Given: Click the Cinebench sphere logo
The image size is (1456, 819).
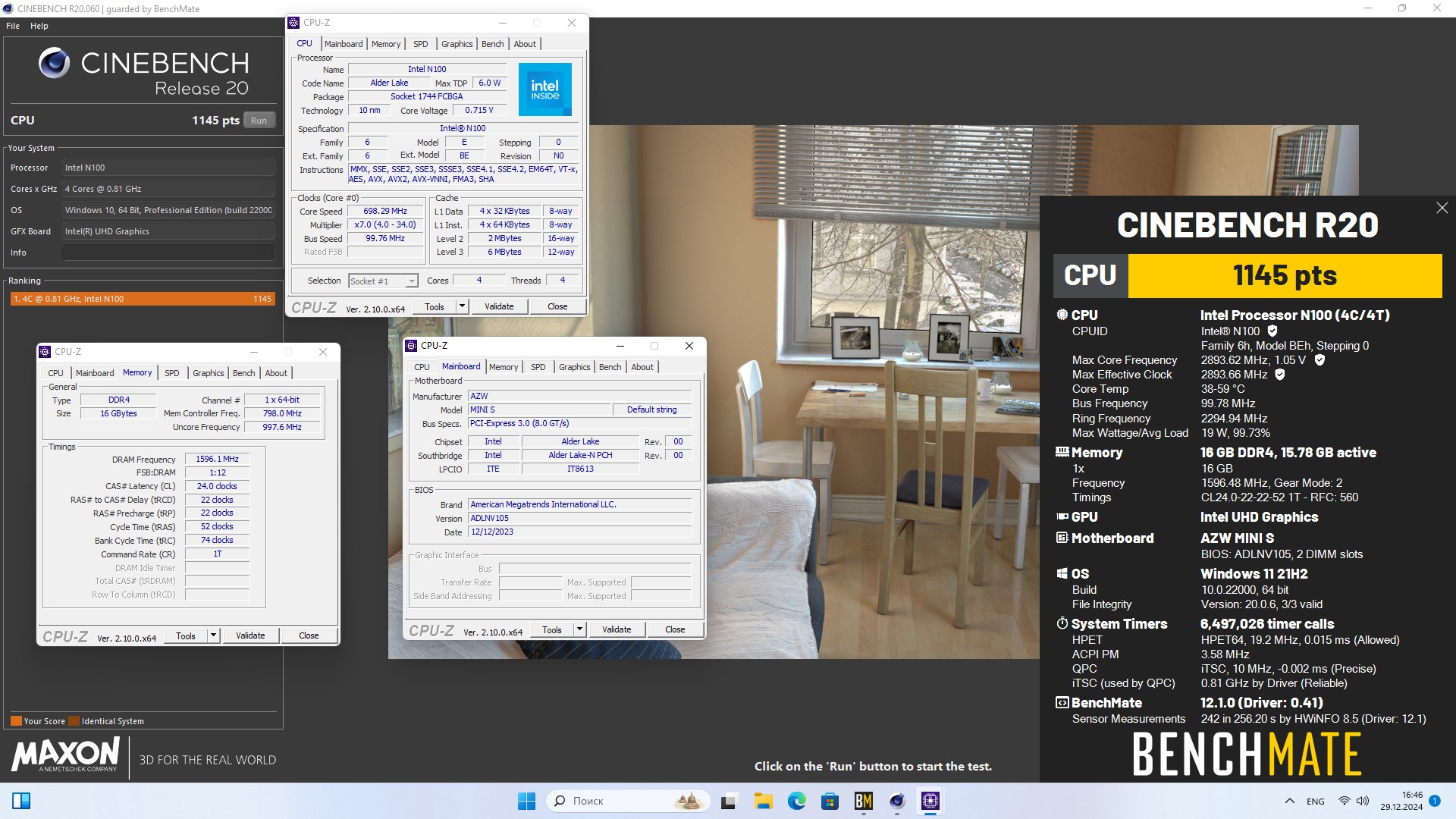Looking at the screenshot, I should pyautogui.click(x=54, y=64).
